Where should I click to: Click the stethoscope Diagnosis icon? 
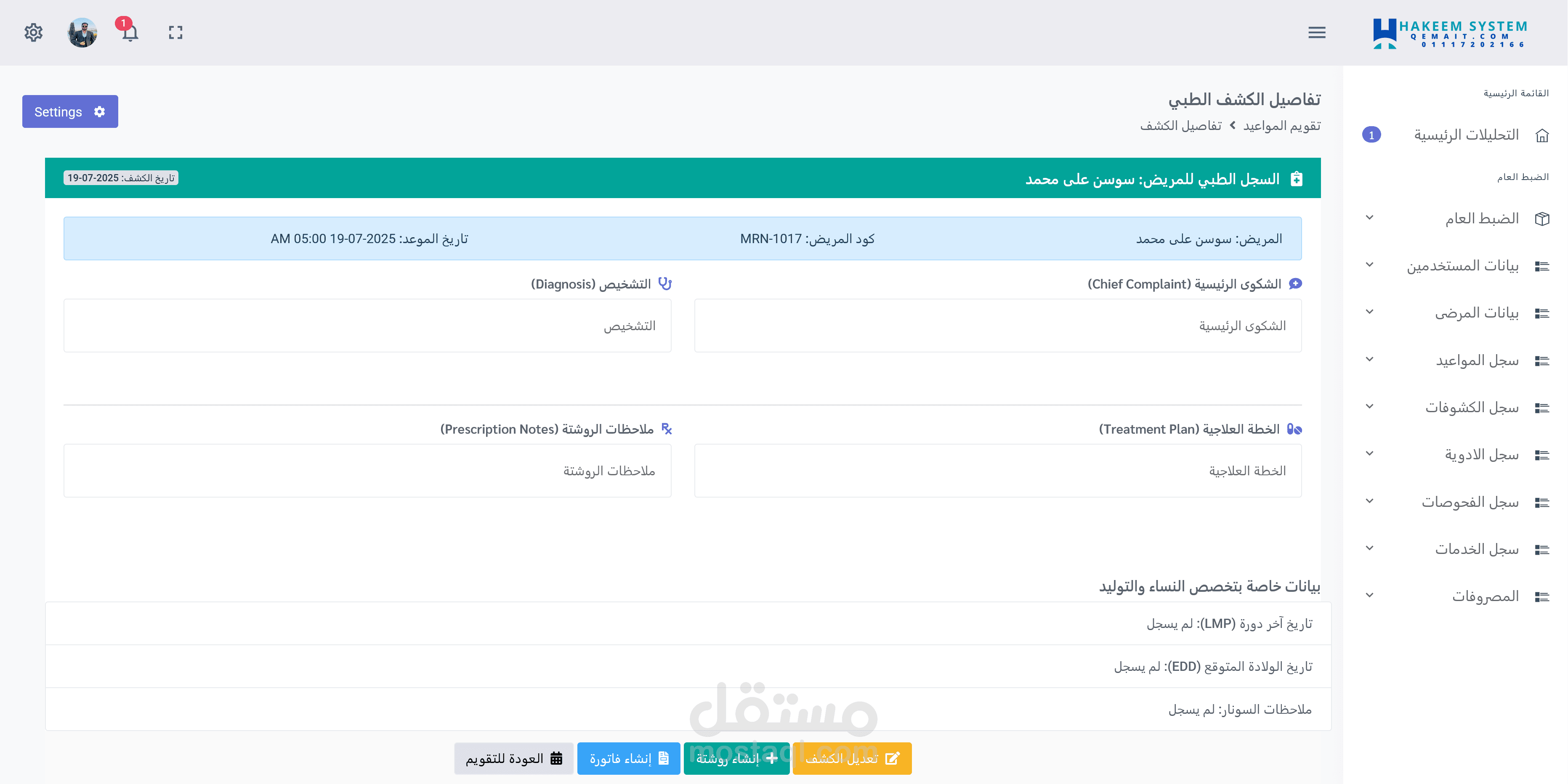(665, 284)
